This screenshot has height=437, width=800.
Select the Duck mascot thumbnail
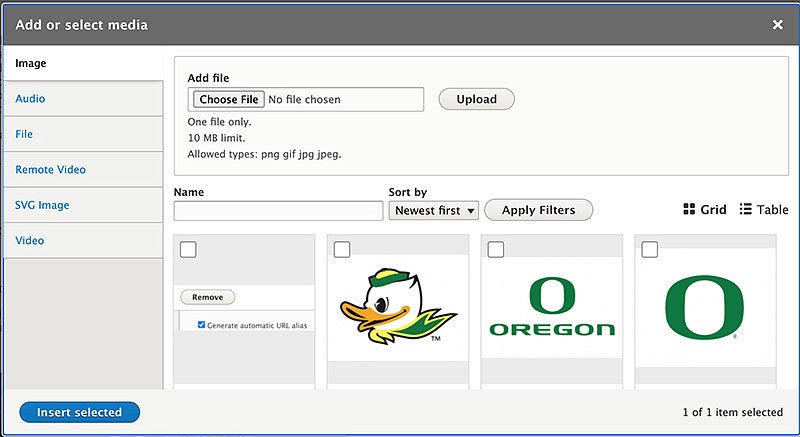398,306
